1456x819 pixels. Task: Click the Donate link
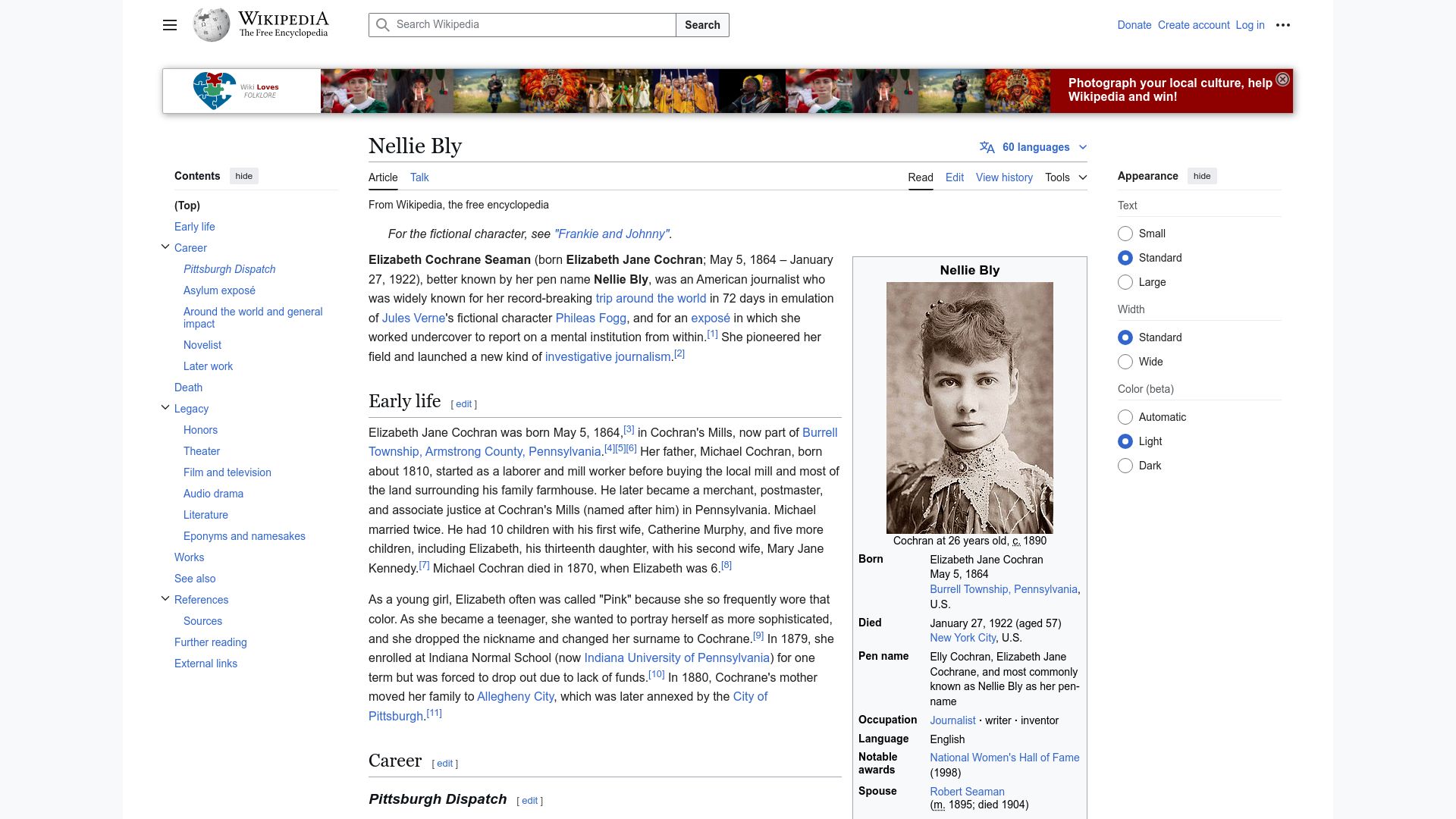pos(1134,25)
